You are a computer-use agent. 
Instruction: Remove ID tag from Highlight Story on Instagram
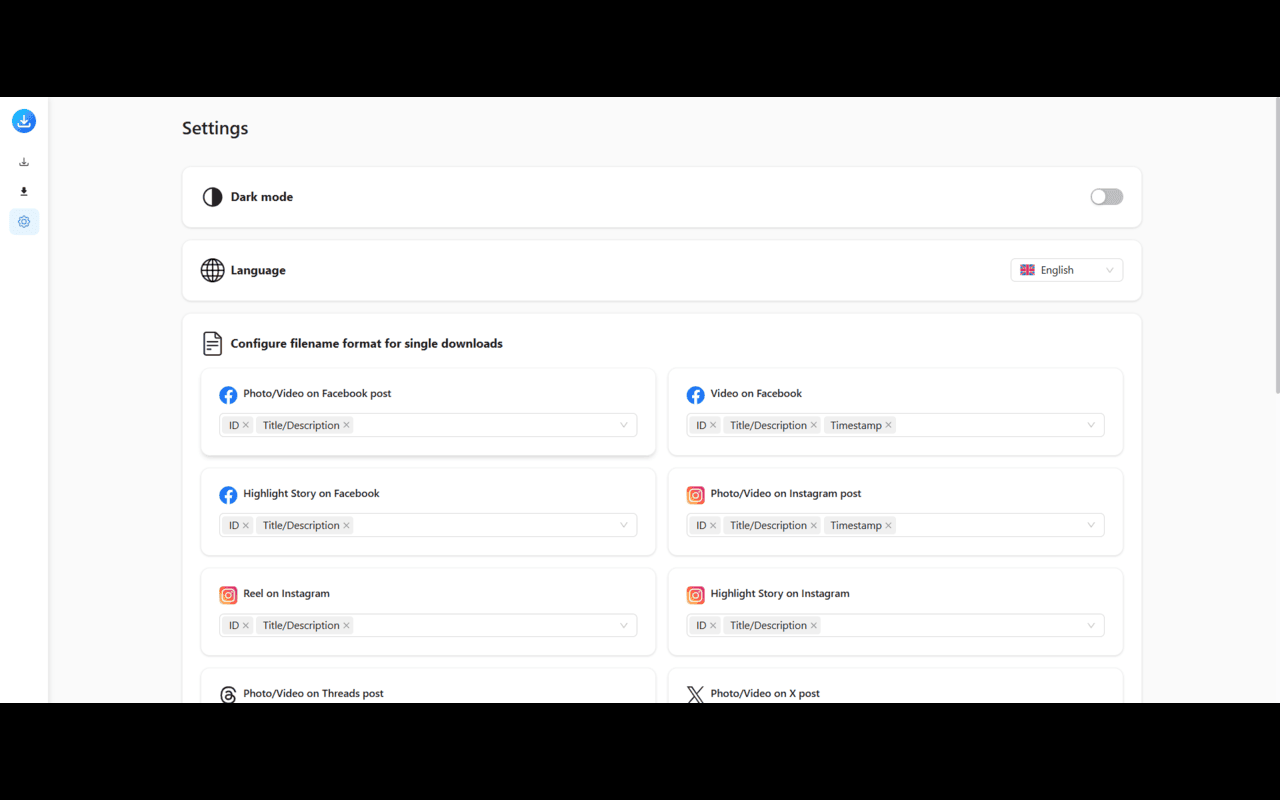point(713,625)
